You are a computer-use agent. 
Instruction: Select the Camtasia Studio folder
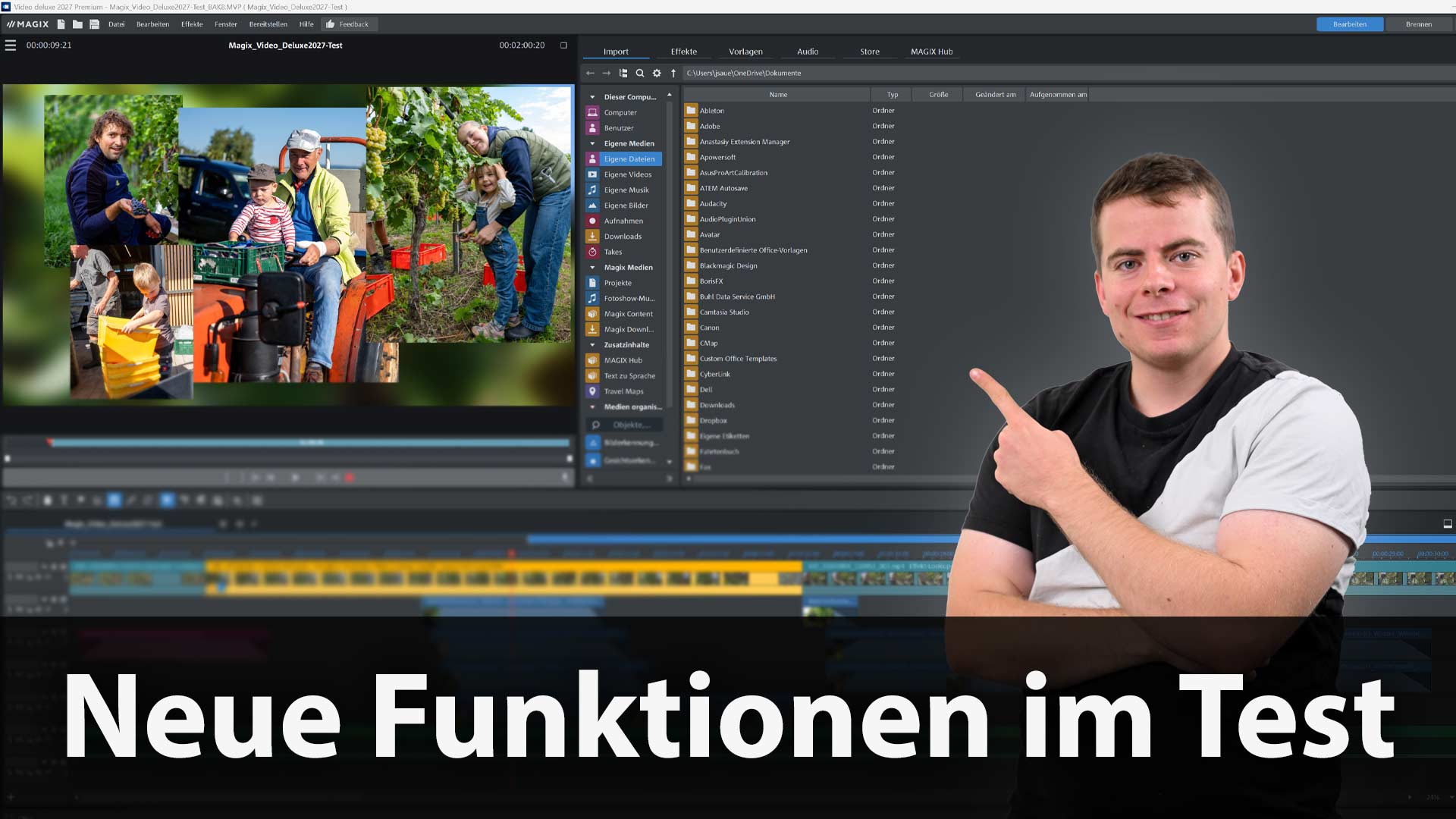[723, 312]
